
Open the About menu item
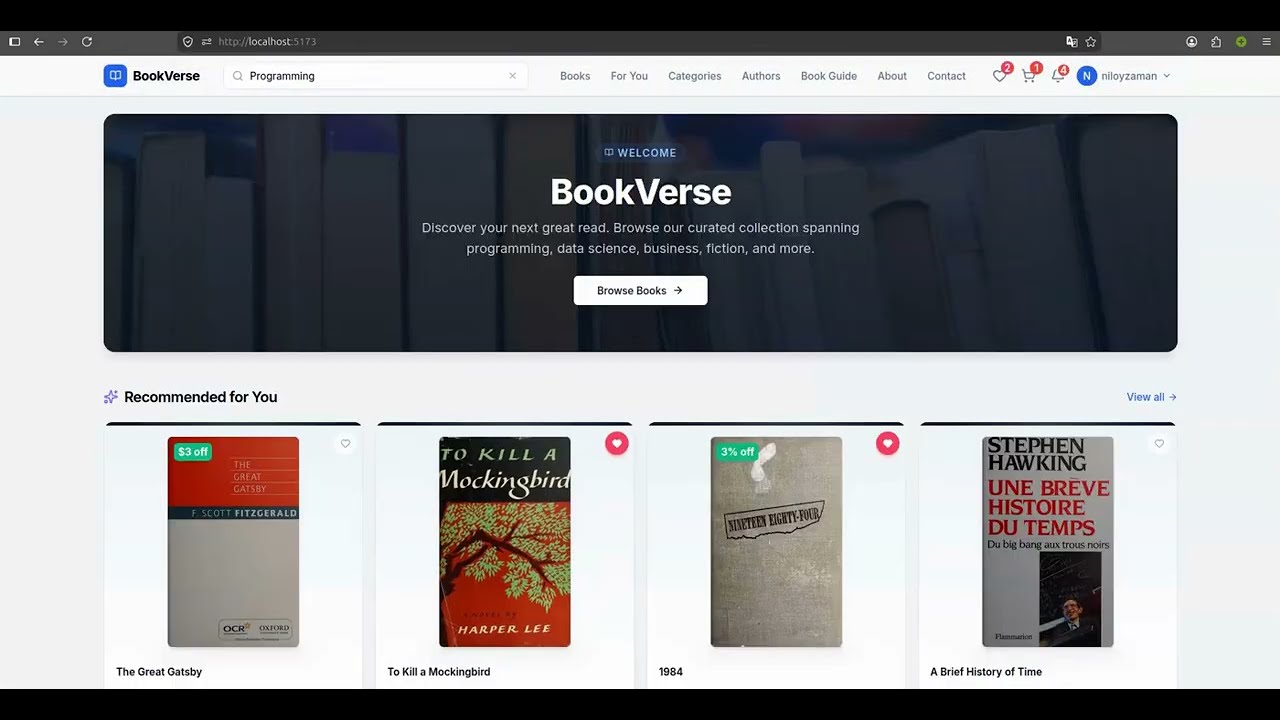(x=892, y=76)
